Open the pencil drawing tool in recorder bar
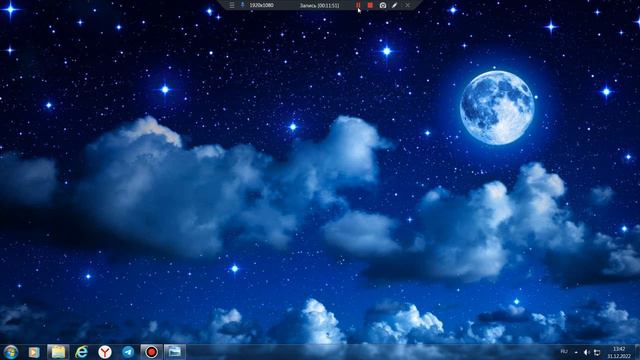640x360 pixels. pos(394,5)
